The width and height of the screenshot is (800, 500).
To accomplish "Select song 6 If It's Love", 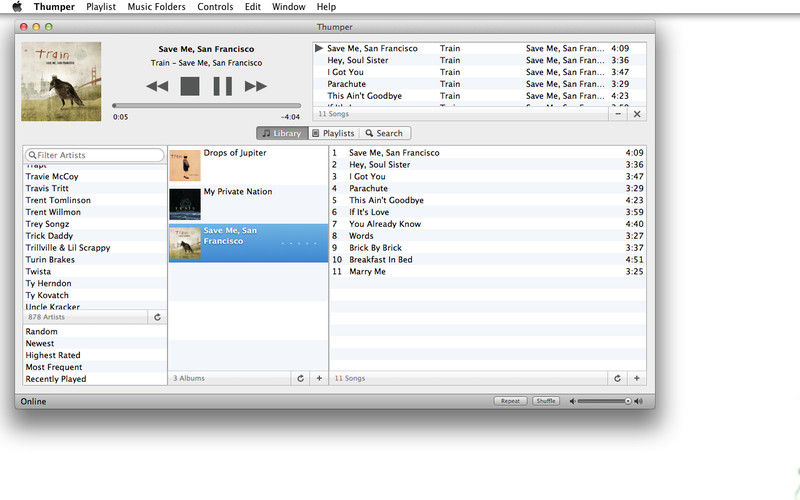I will click(488, 212).
